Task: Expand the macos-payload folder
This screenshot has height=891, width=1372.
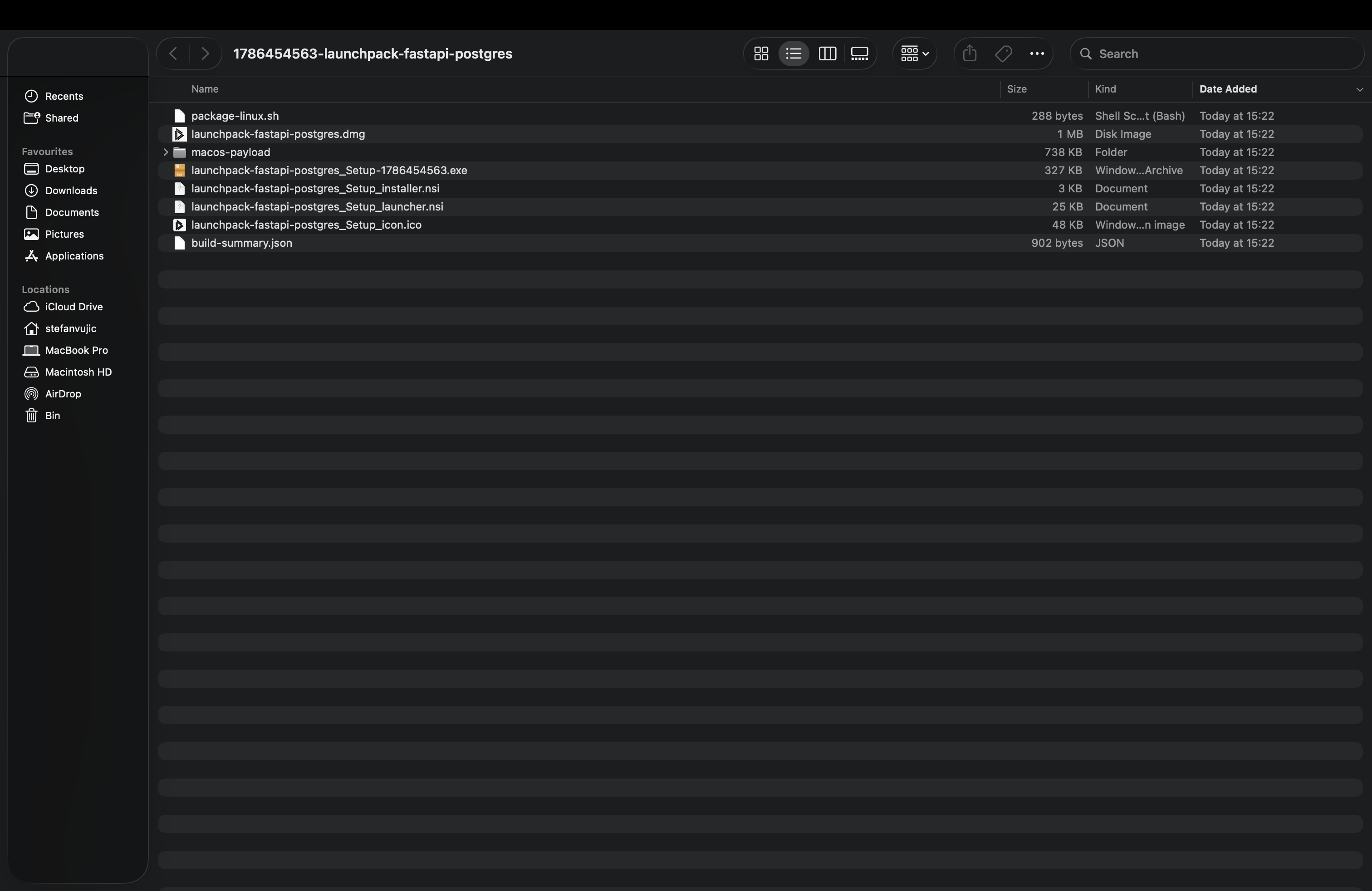Action: (166, 152)
